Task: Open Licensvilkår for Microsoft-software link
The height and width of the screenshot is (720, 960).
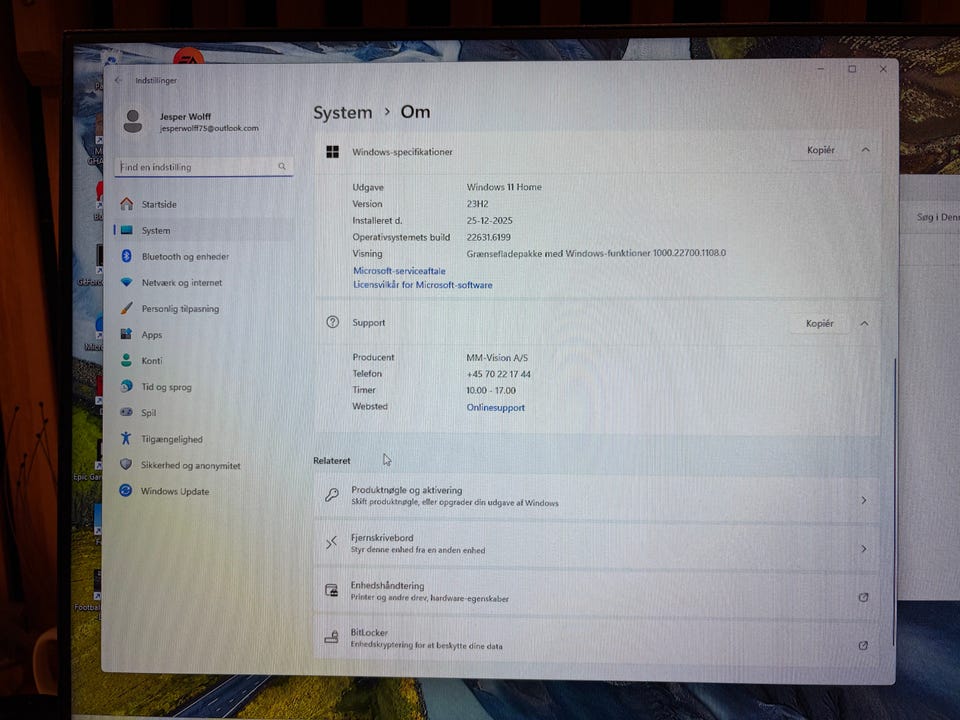Action: point(422,285)
